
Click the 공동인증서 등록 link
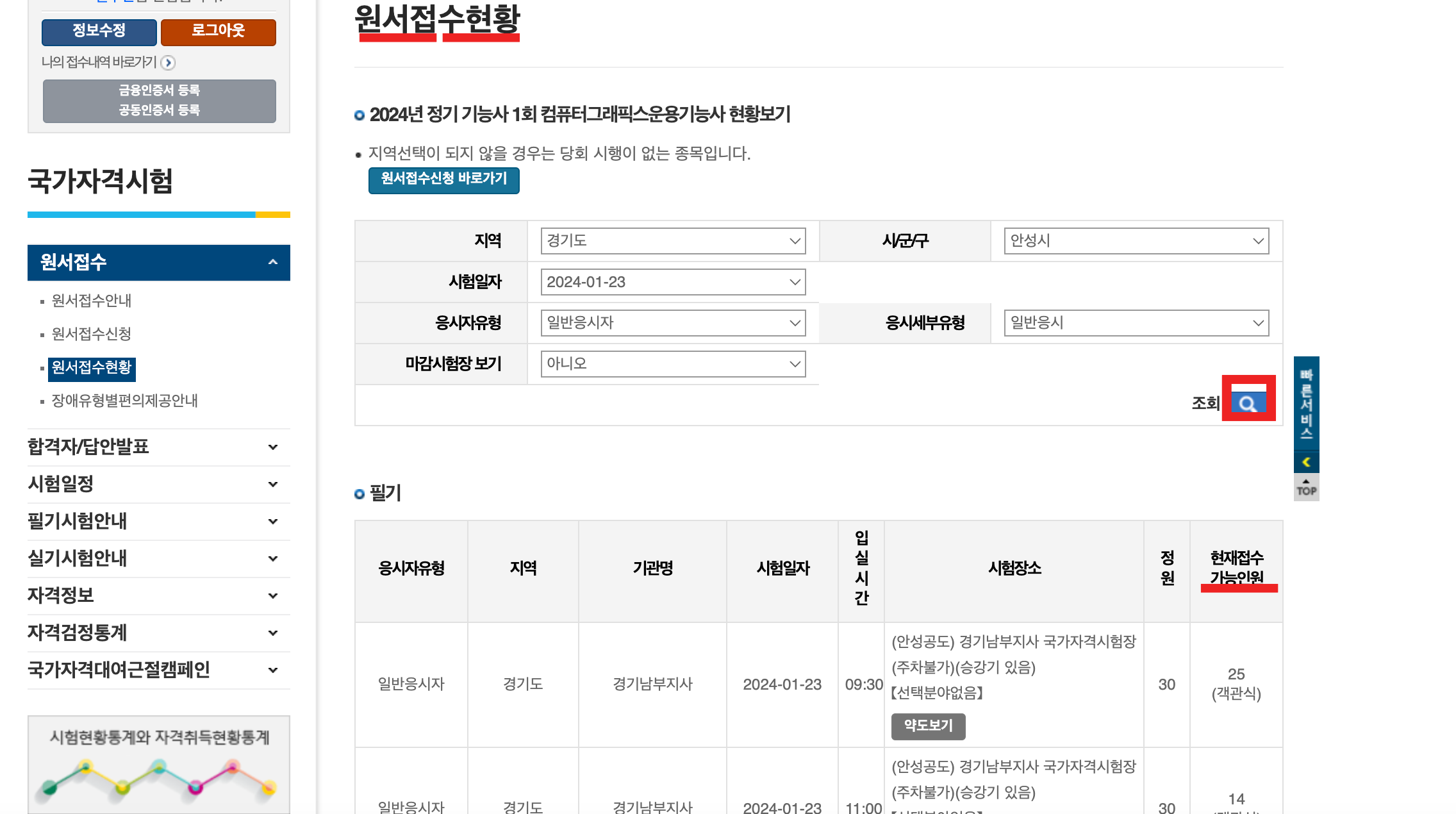[158, 110]
